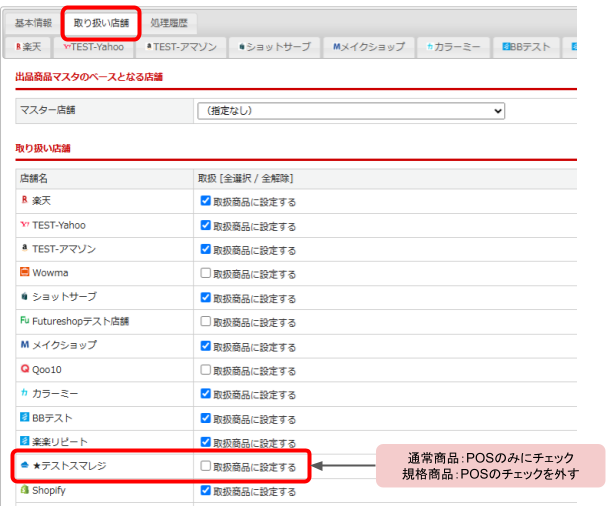Image resolution: width=613 pixels, height=510 pixels.
Task: Uncheck 取扱商品 checkbox for カラーミー row
Action: point(206,394)
